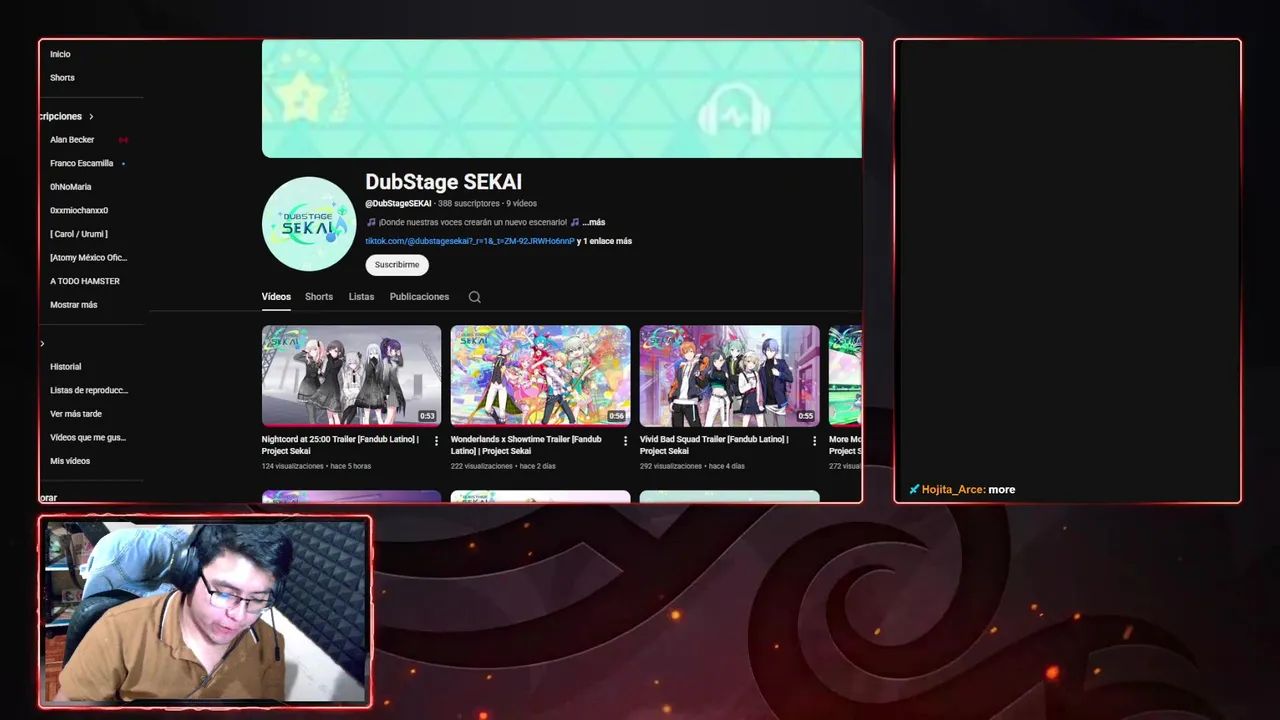Open the search icon in channel tabs

tap(475, 297)
